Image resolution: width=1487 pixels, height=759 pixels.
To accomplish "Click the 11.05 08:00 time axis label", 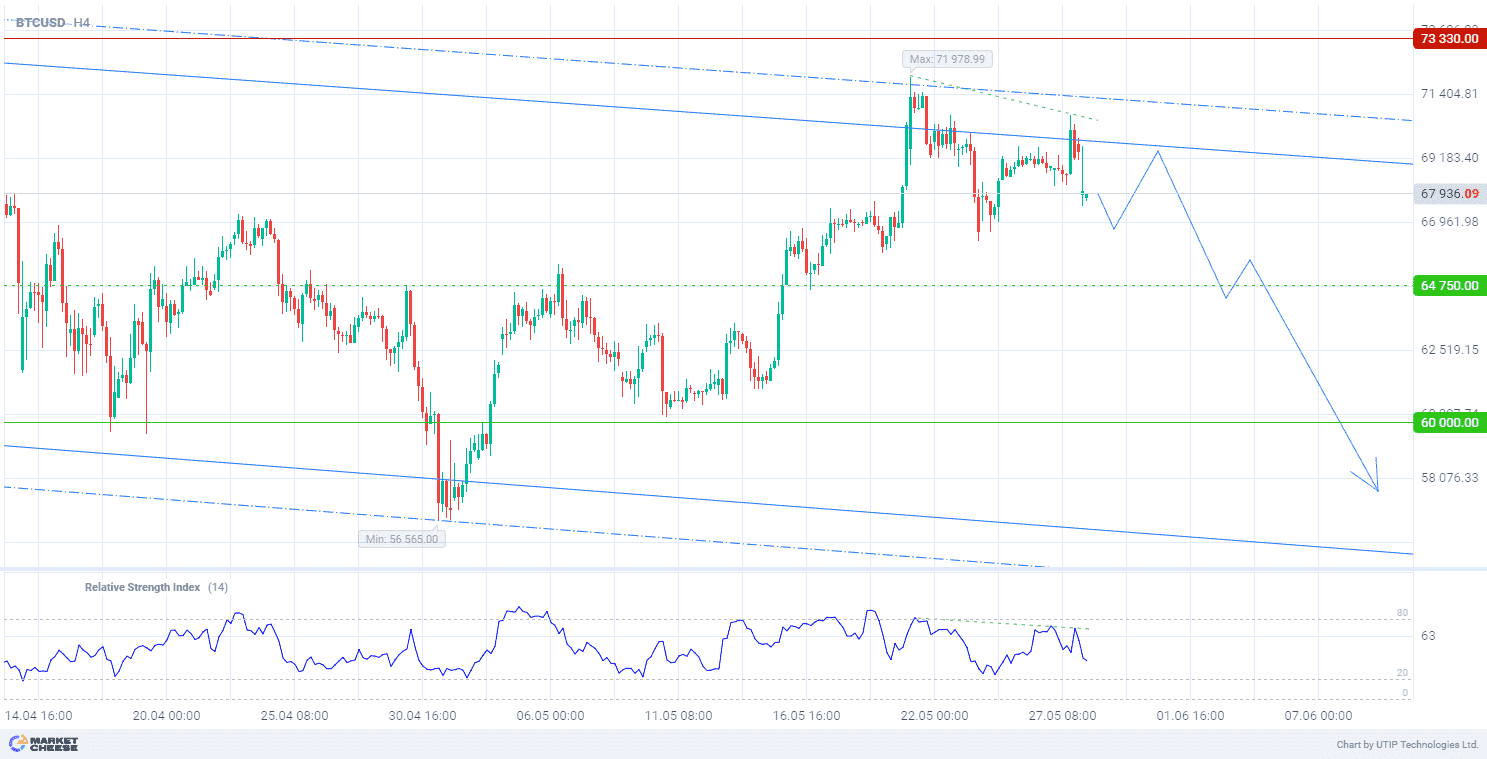I will click(x=678, y=716).
